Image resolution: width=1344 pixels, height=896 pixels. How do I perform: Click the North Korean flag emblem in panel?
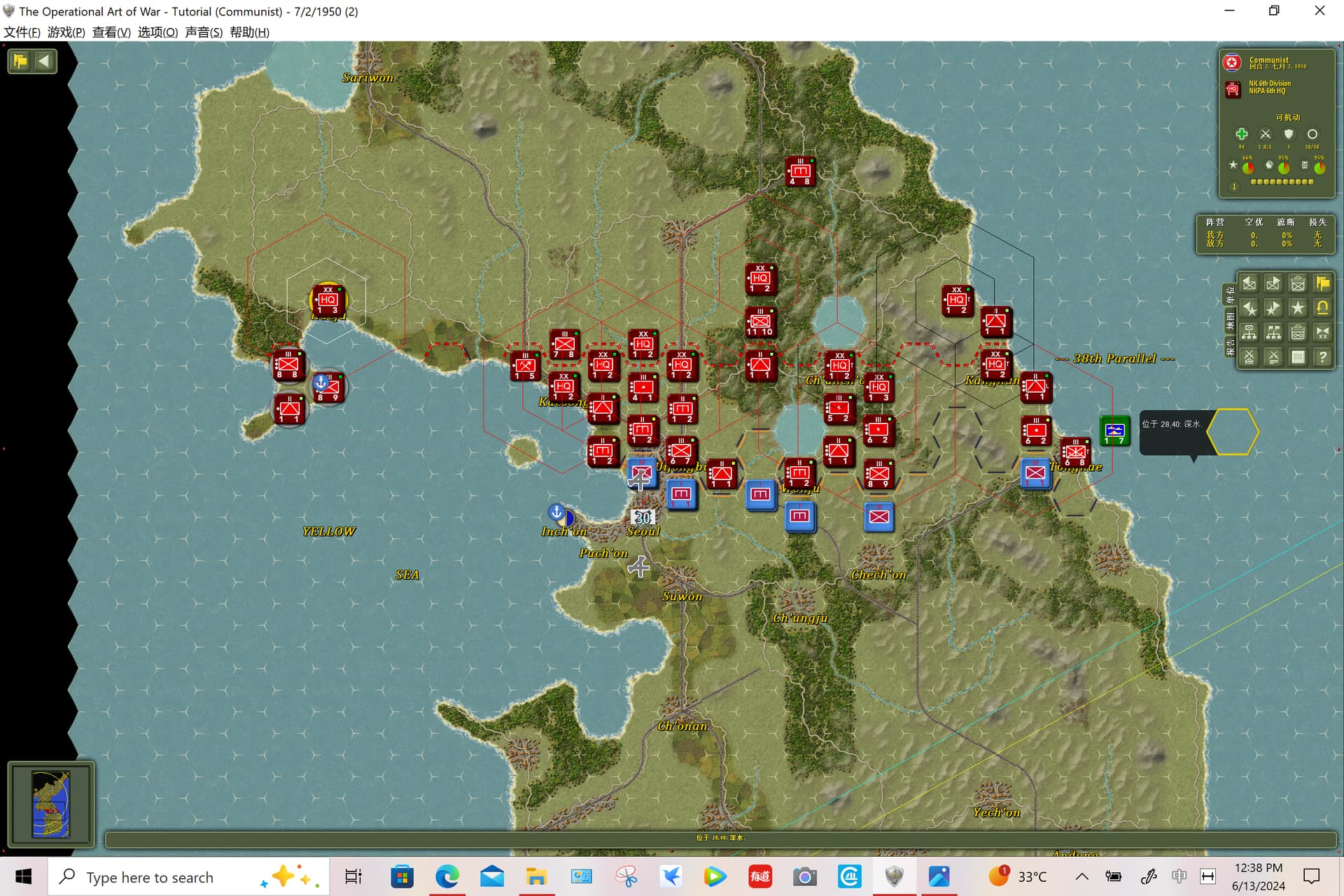(1232, 63)
